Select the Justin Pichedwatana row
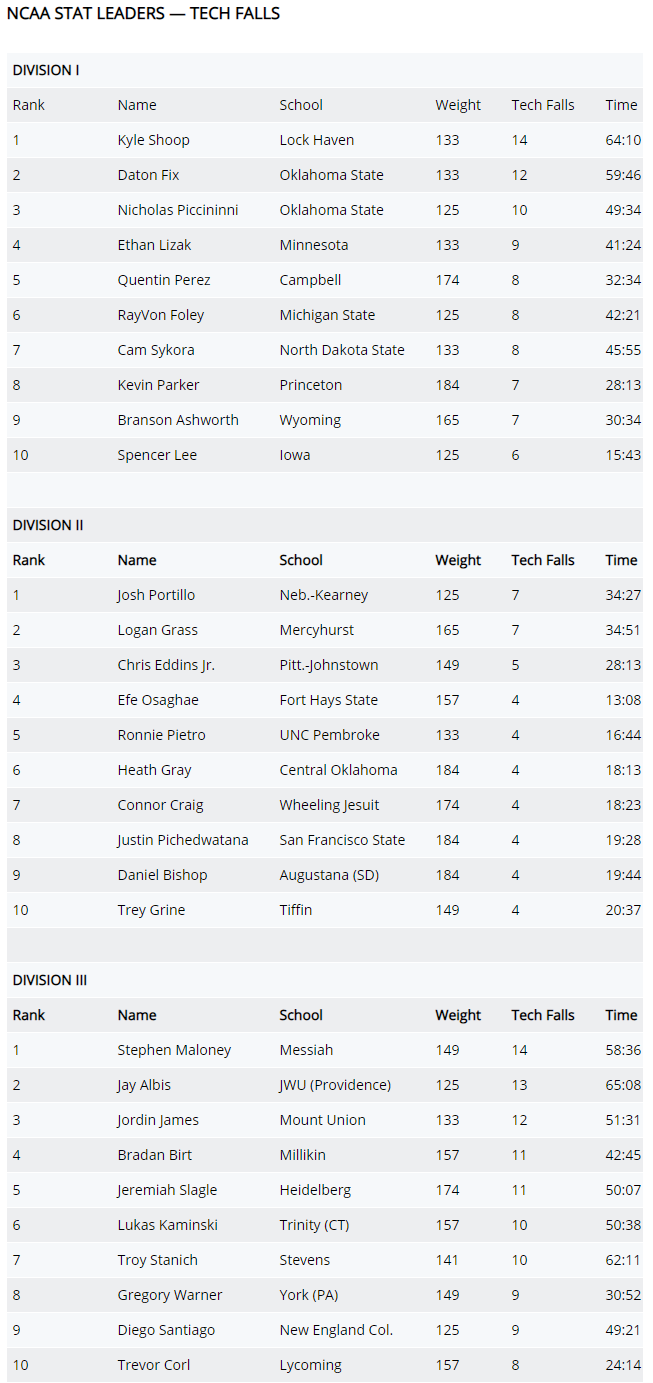Screen dimensions: 653x1383 click(325, 840)
